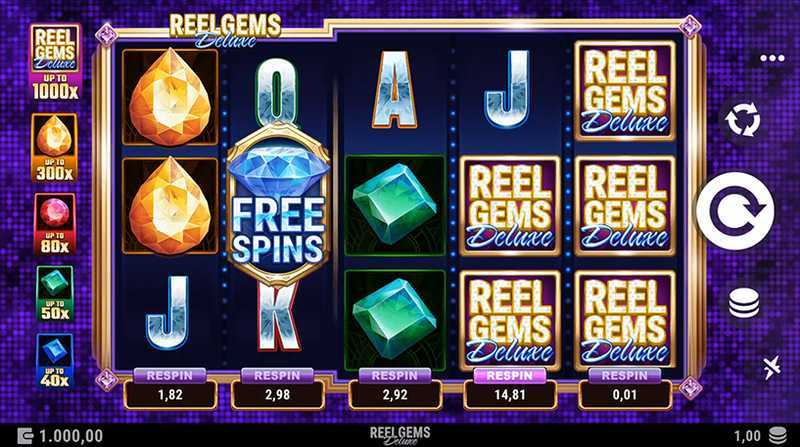Image resolution: width=800 pixels, height=447 pixels.
Task: Click the bet amount 1,00 coin icon
Action: pyautogui.click(x=778, y=436)
